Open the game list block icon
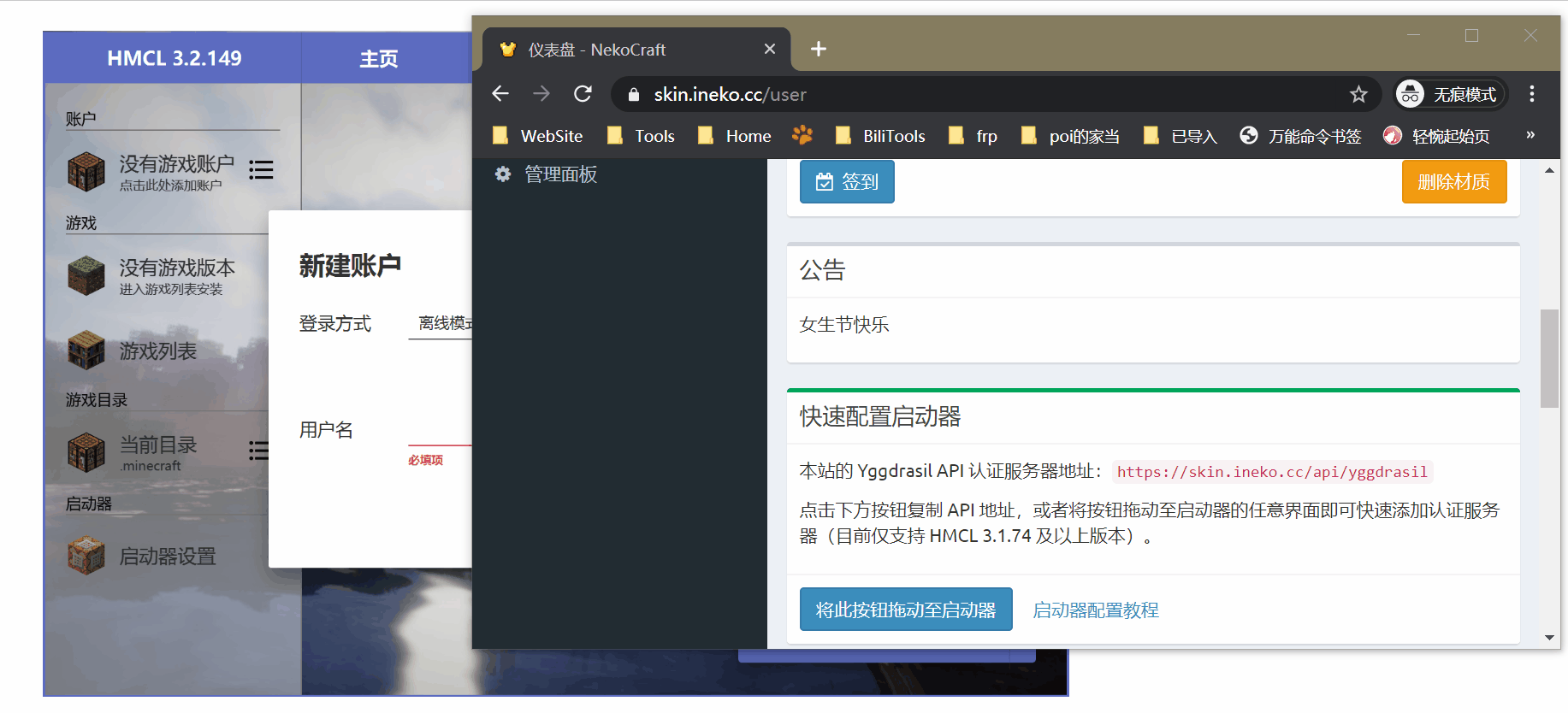Image resolution: width=1568 pixels, height=713 pixels. [86, 351]
